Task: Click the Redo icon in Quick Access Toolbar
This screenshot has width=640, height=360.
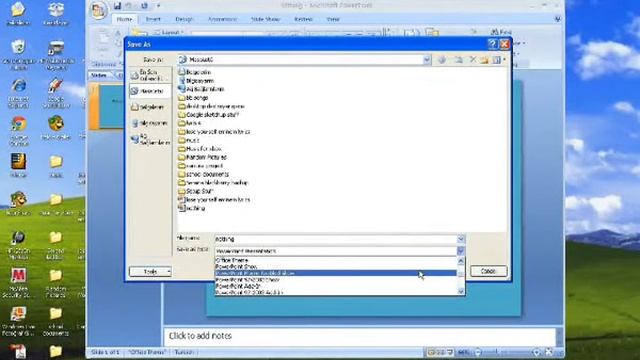Action: pos(144,6)
